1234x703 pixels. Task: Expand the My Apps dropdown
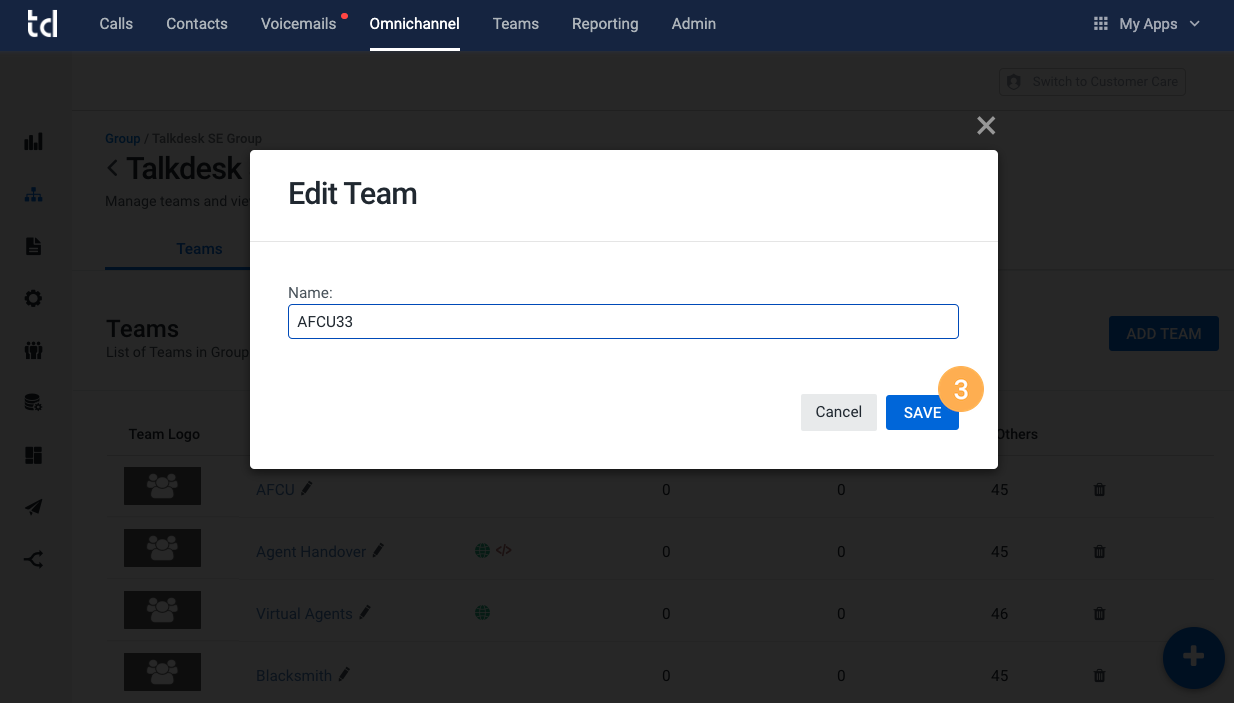click(x=1146, y=24)
